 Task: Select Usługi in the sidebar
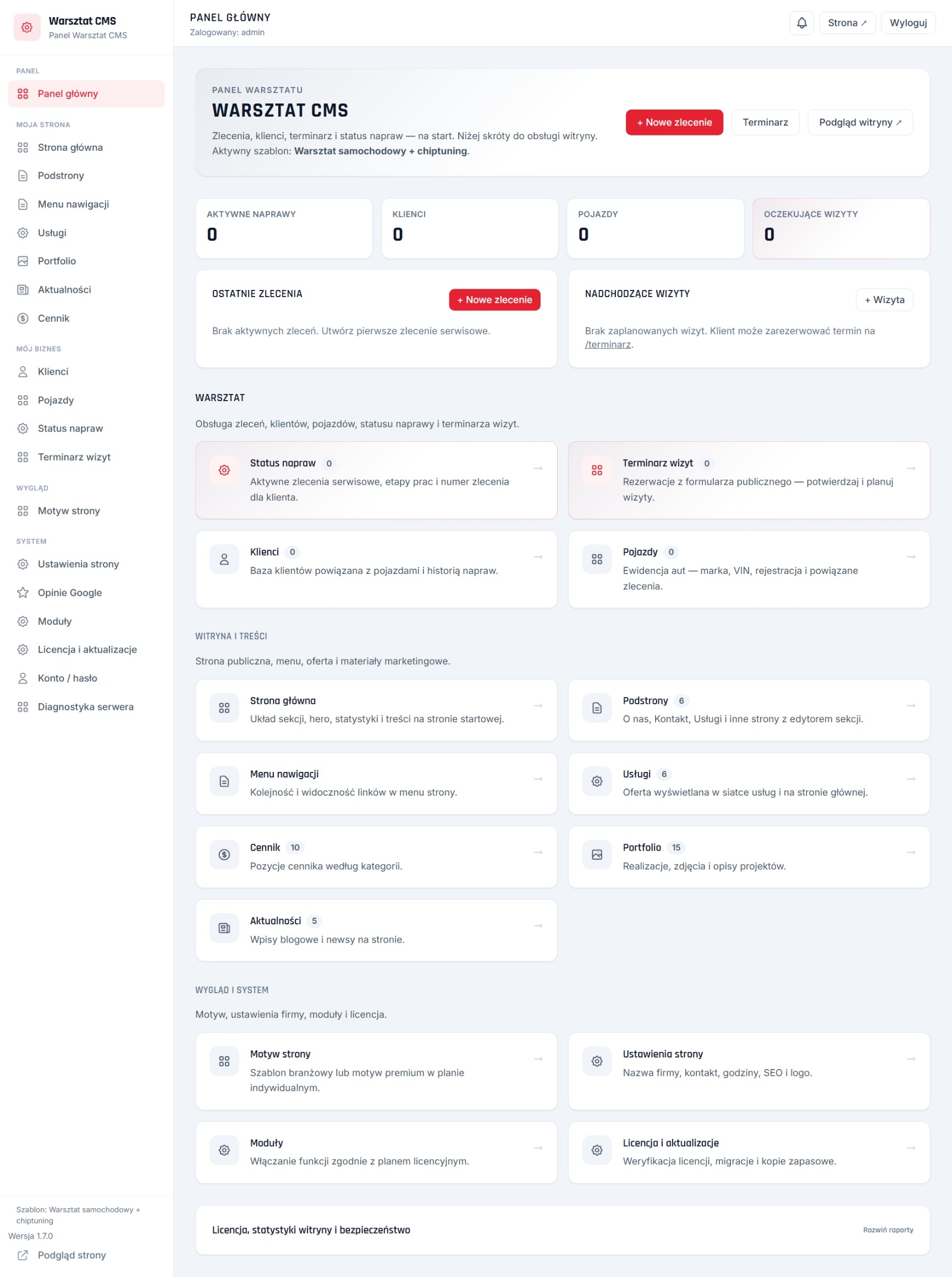tap(86, 233)
